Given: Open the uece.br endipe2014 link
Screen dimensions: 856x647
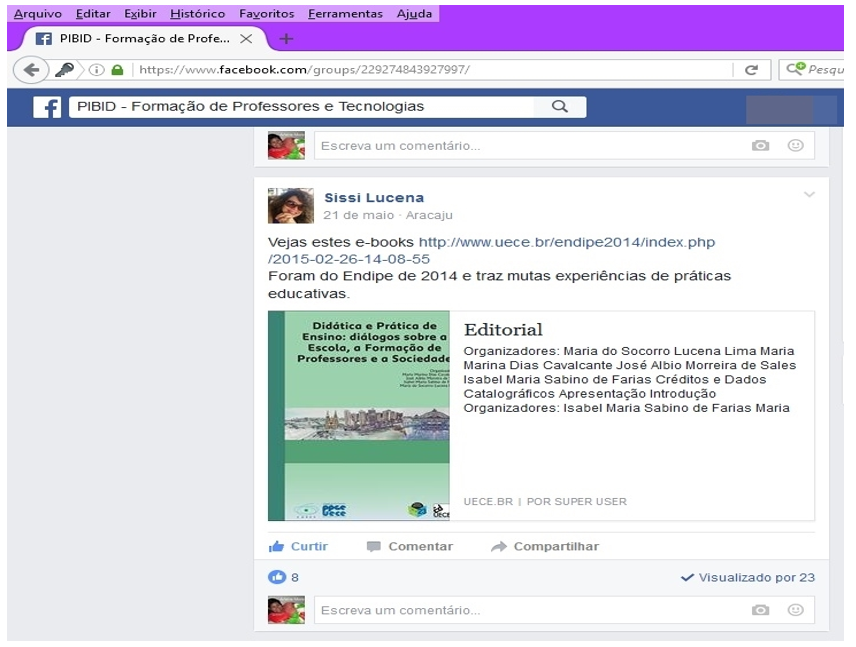Looking at the screenshot, I should 566,243.
